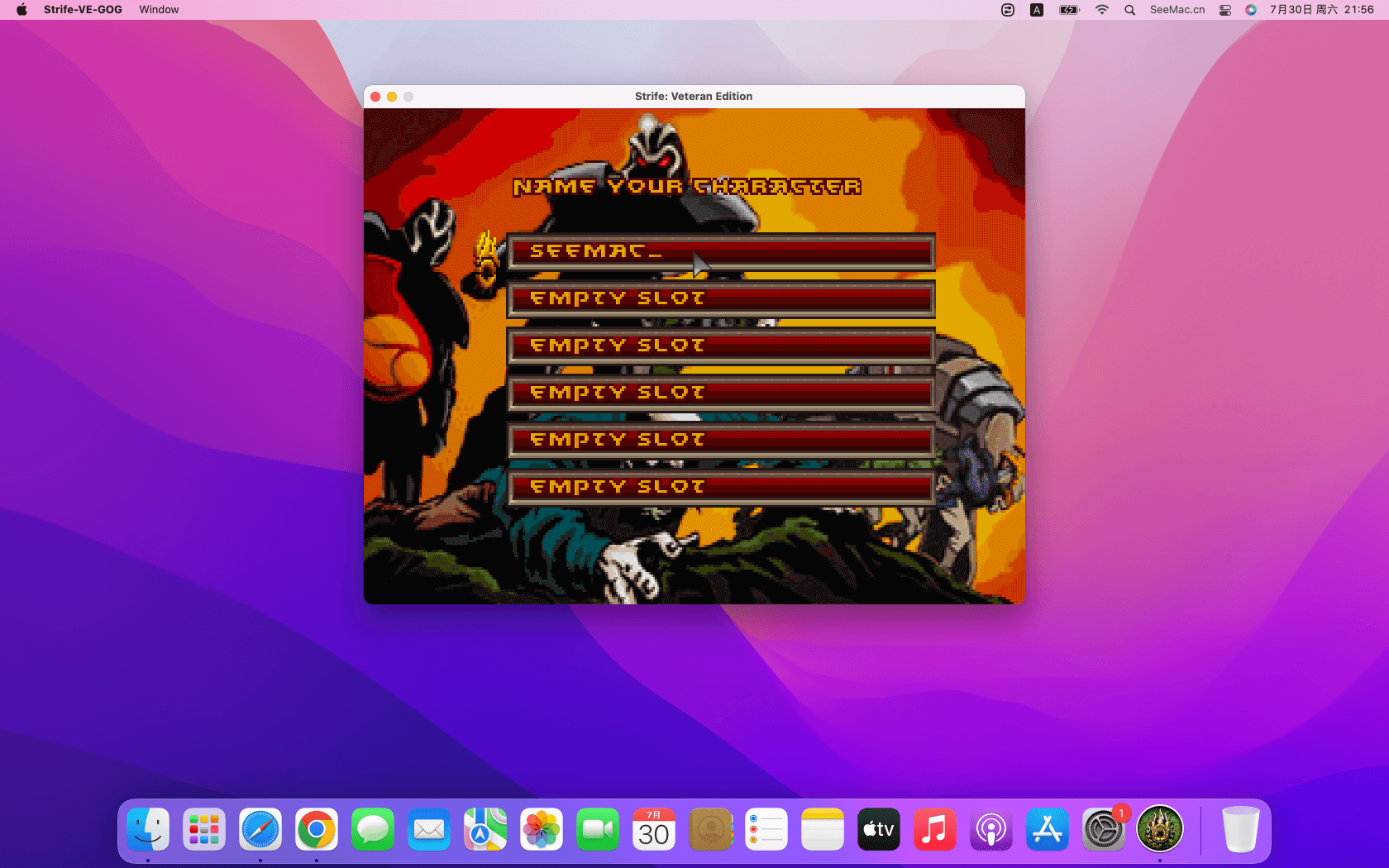
Task: Open Spotlight search magnifier
Action: pos(1129,10)
